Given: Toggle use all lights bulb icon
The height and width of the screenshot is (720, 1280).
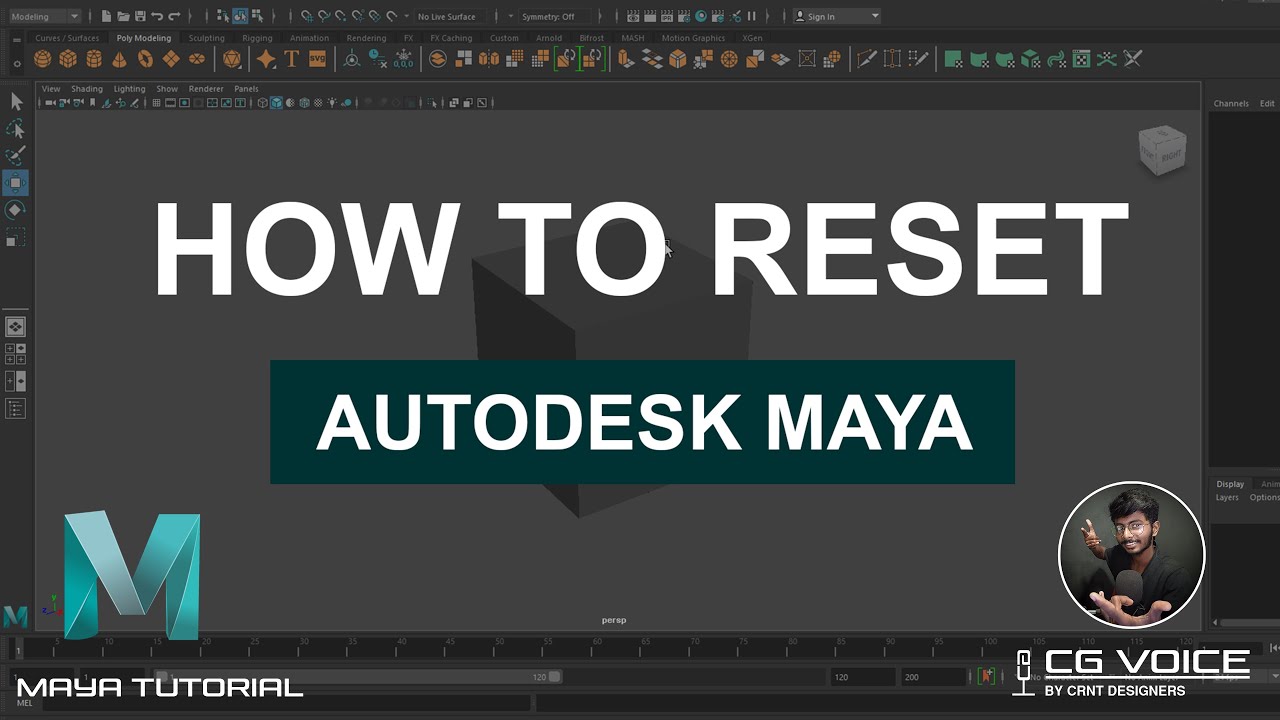Looking at the screenshot, I should pos(332,103).
